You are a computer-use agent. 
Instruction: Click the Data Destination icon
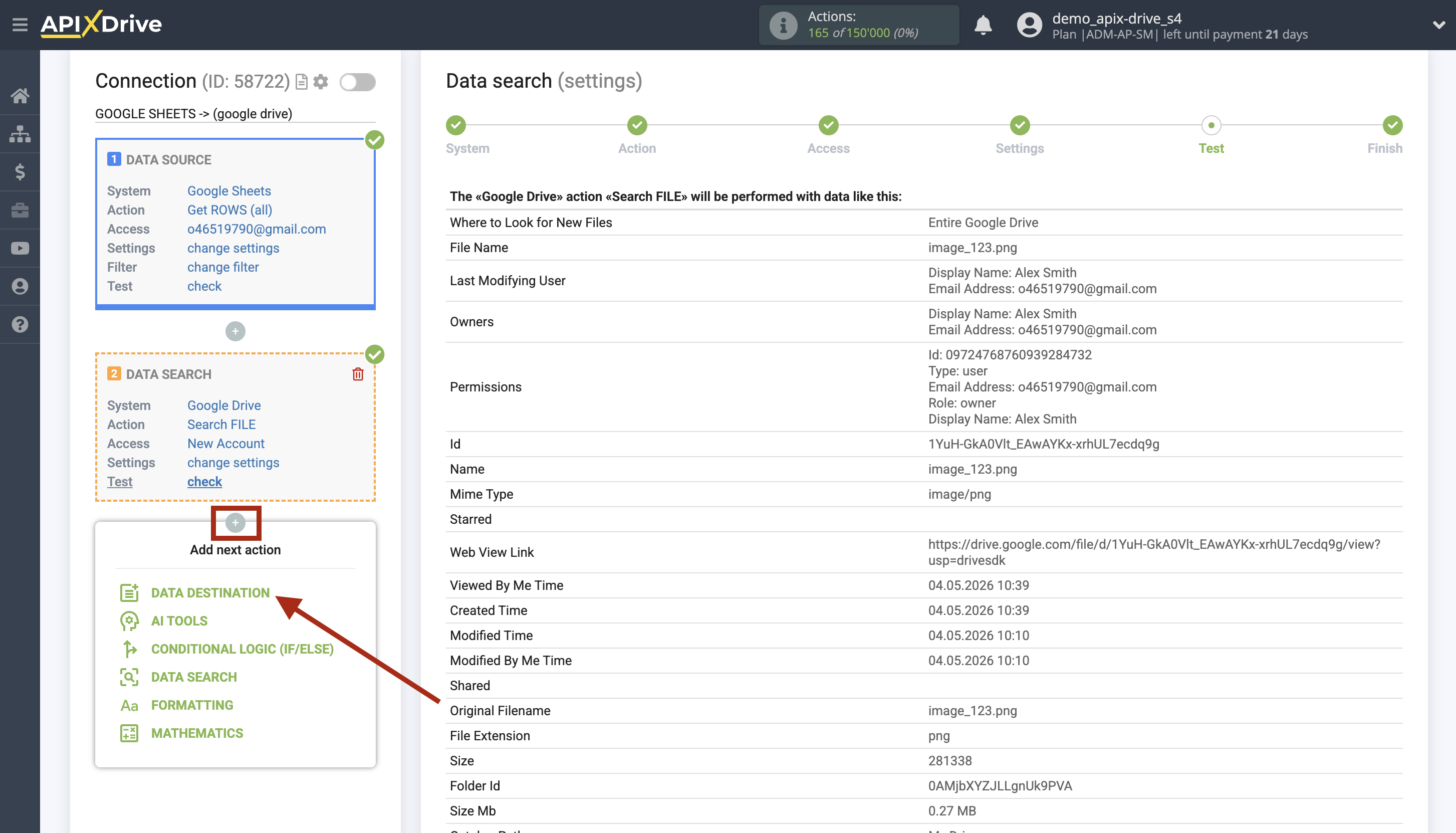click(129, 593)
